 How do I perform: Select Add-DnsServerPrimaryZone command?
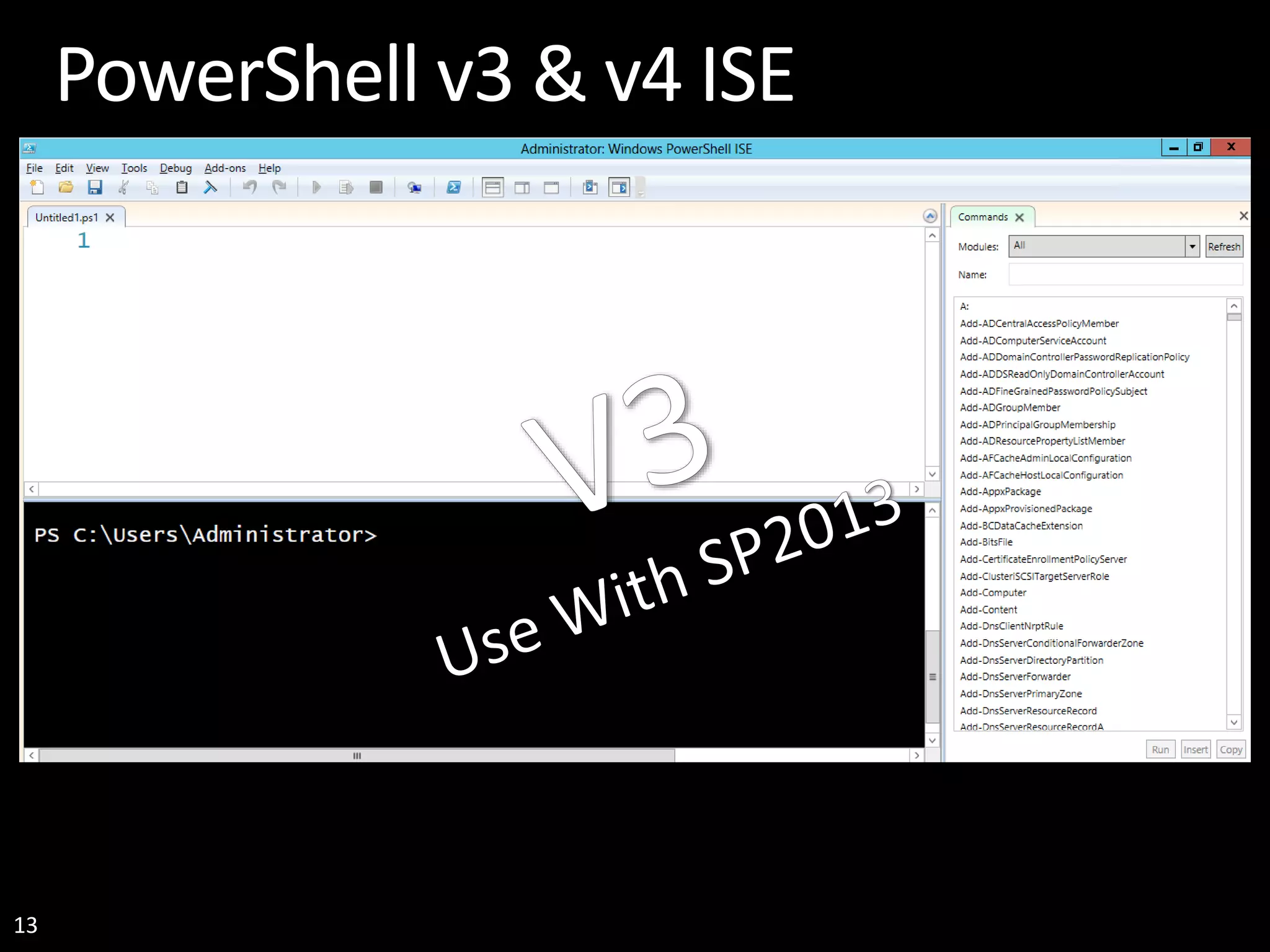click(1021, 694)
